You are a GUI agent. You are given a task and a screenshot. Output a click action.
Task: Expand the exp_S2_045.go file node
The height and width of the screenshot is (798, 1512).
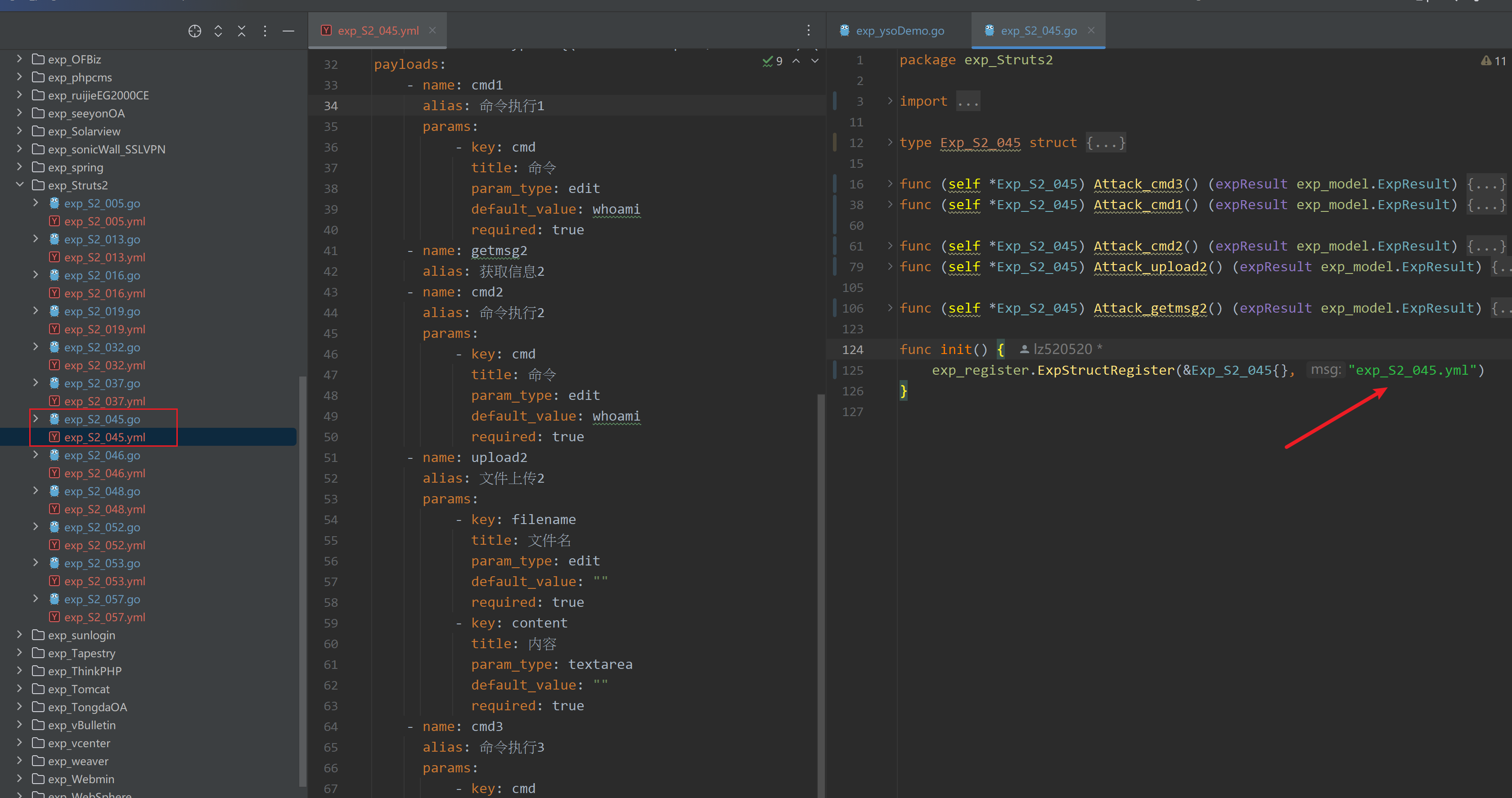36,419
